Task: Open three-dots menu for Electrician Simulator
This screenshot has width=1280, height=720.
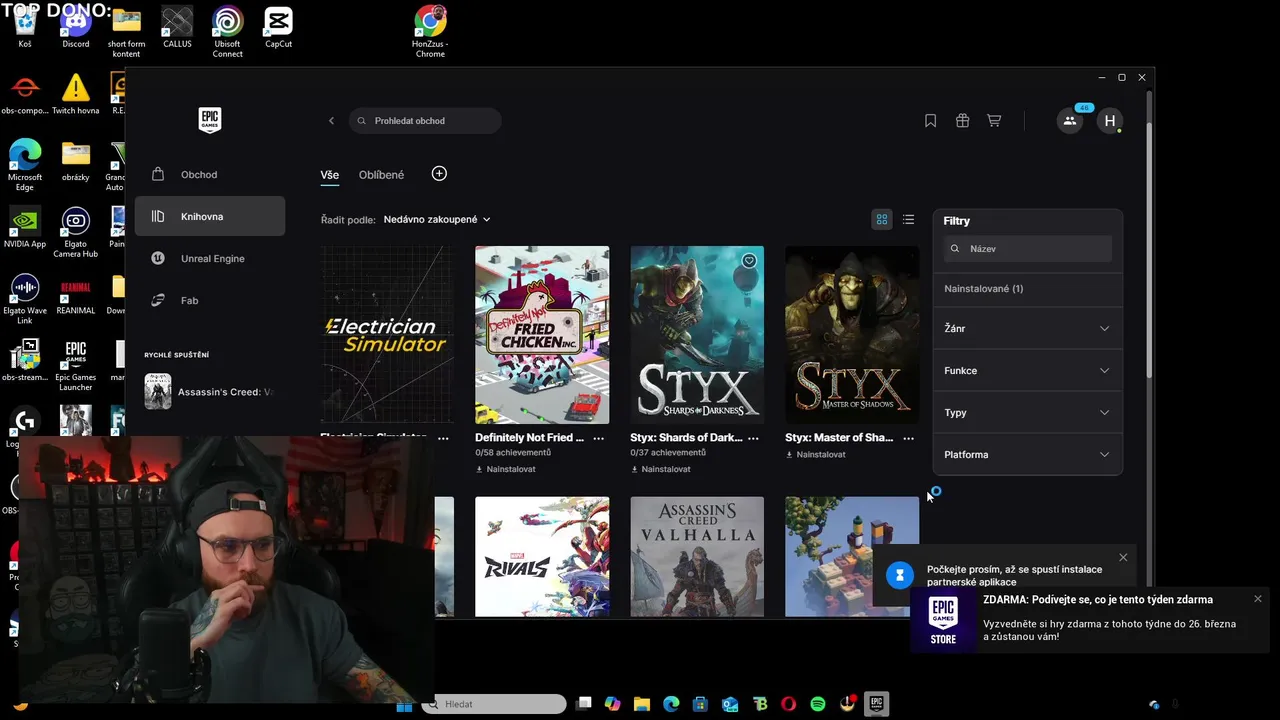Action: pos(443,438)
